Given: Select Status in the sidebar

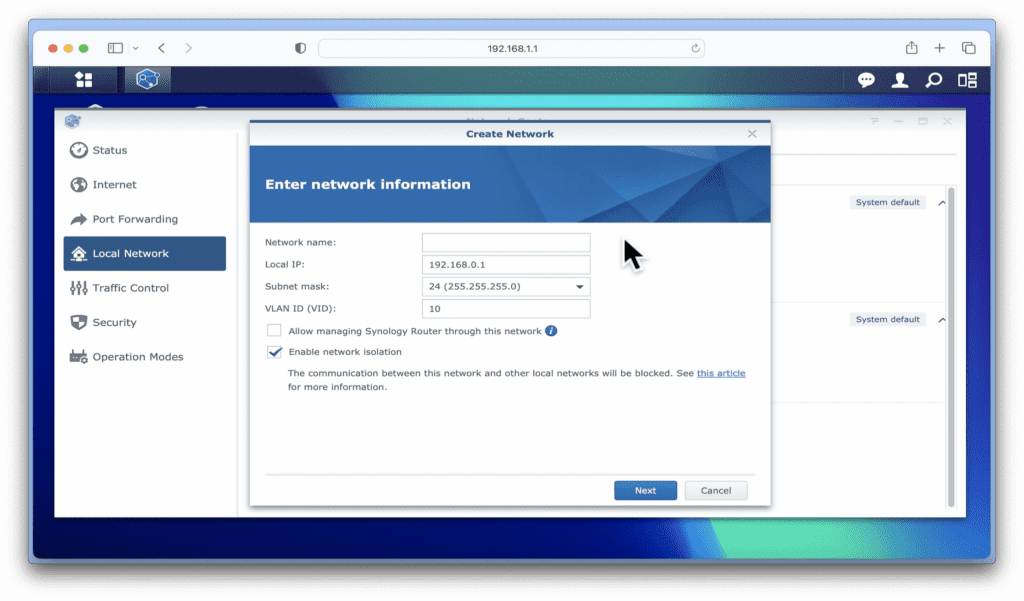Looking at the screenshot, I should (x=145, y=150).
